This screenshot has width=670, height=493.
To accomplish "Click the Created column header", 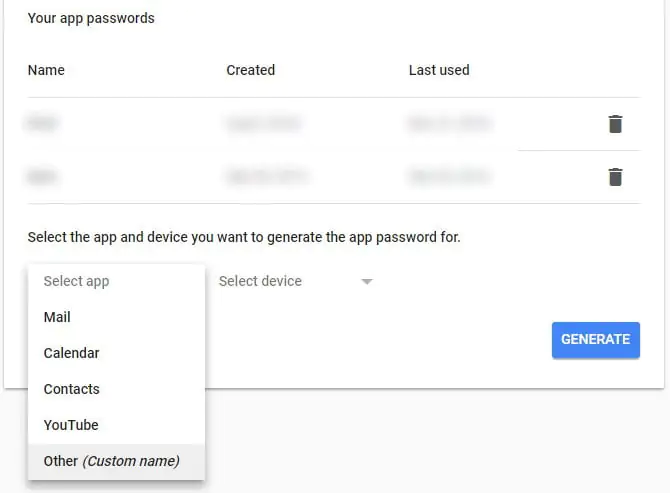I will 250,70.
